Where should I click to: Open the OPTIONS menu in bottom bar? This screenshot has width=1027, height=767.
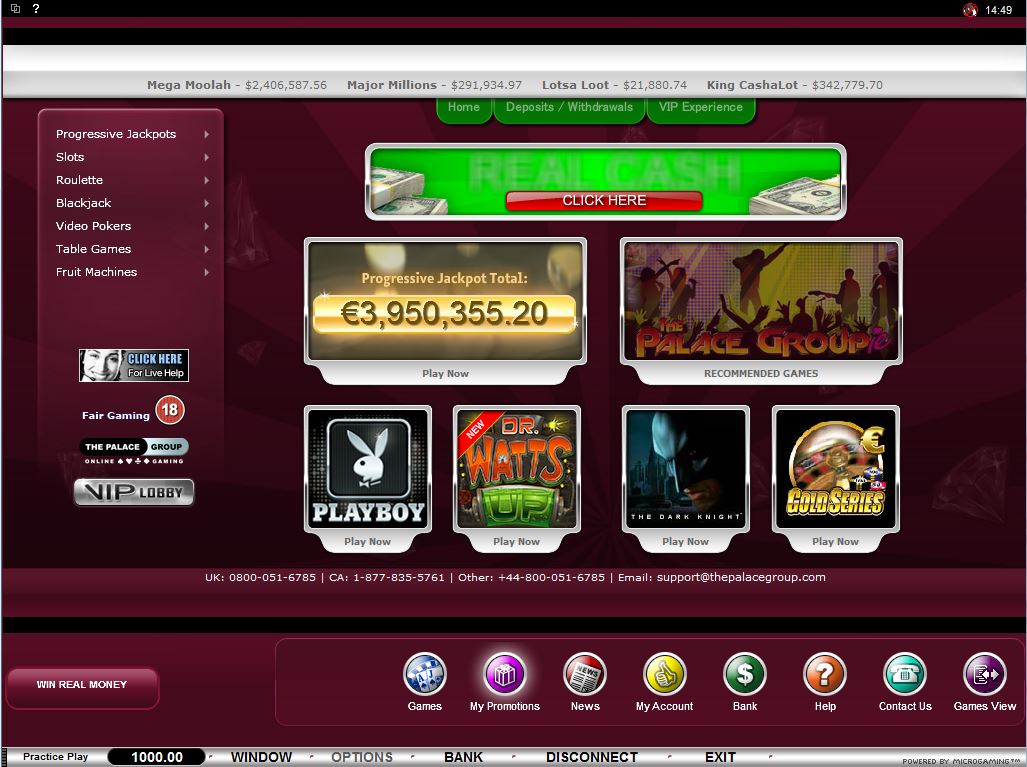pyautogui.click(x=362, y=757)
